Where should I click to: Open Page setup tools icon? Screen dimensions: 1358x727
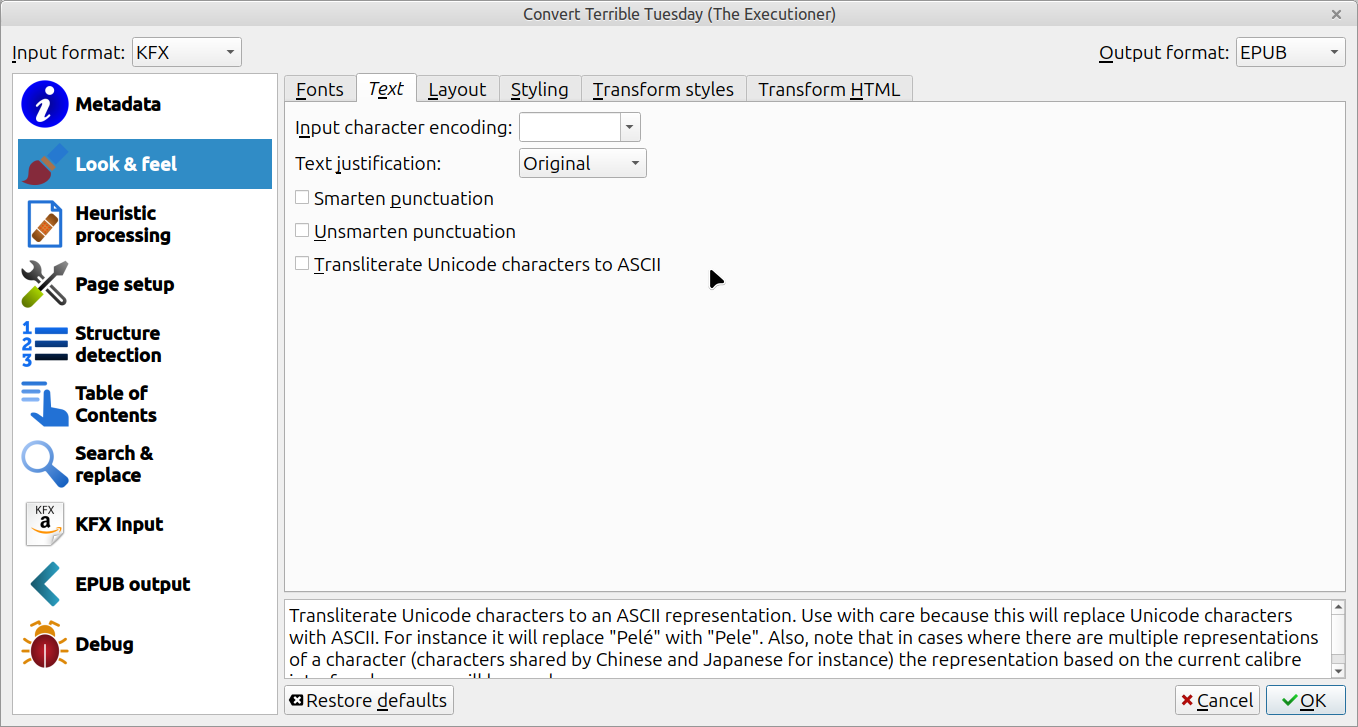point(45,284)
